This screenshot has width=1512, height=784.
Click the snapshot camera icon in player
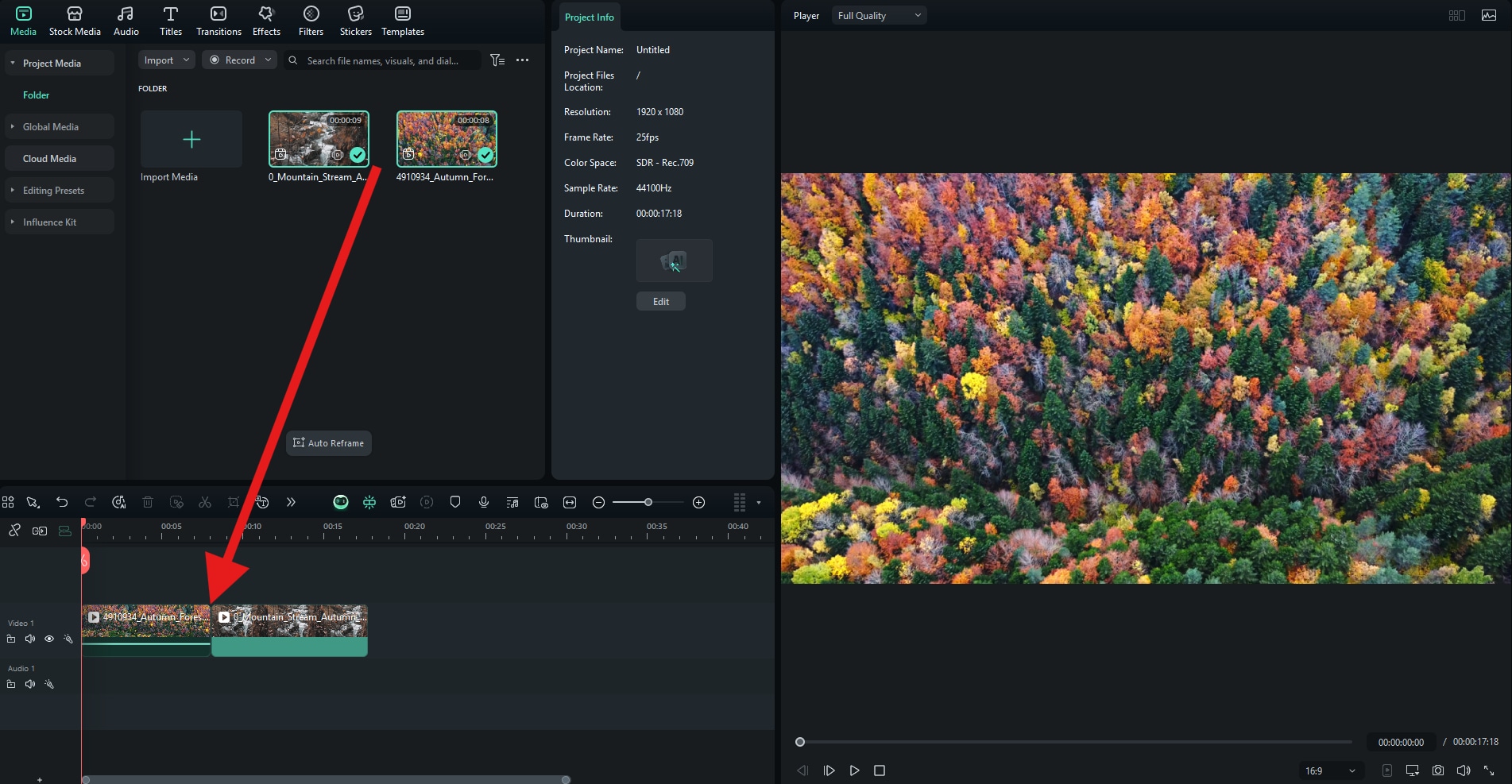click(1438, 770)
